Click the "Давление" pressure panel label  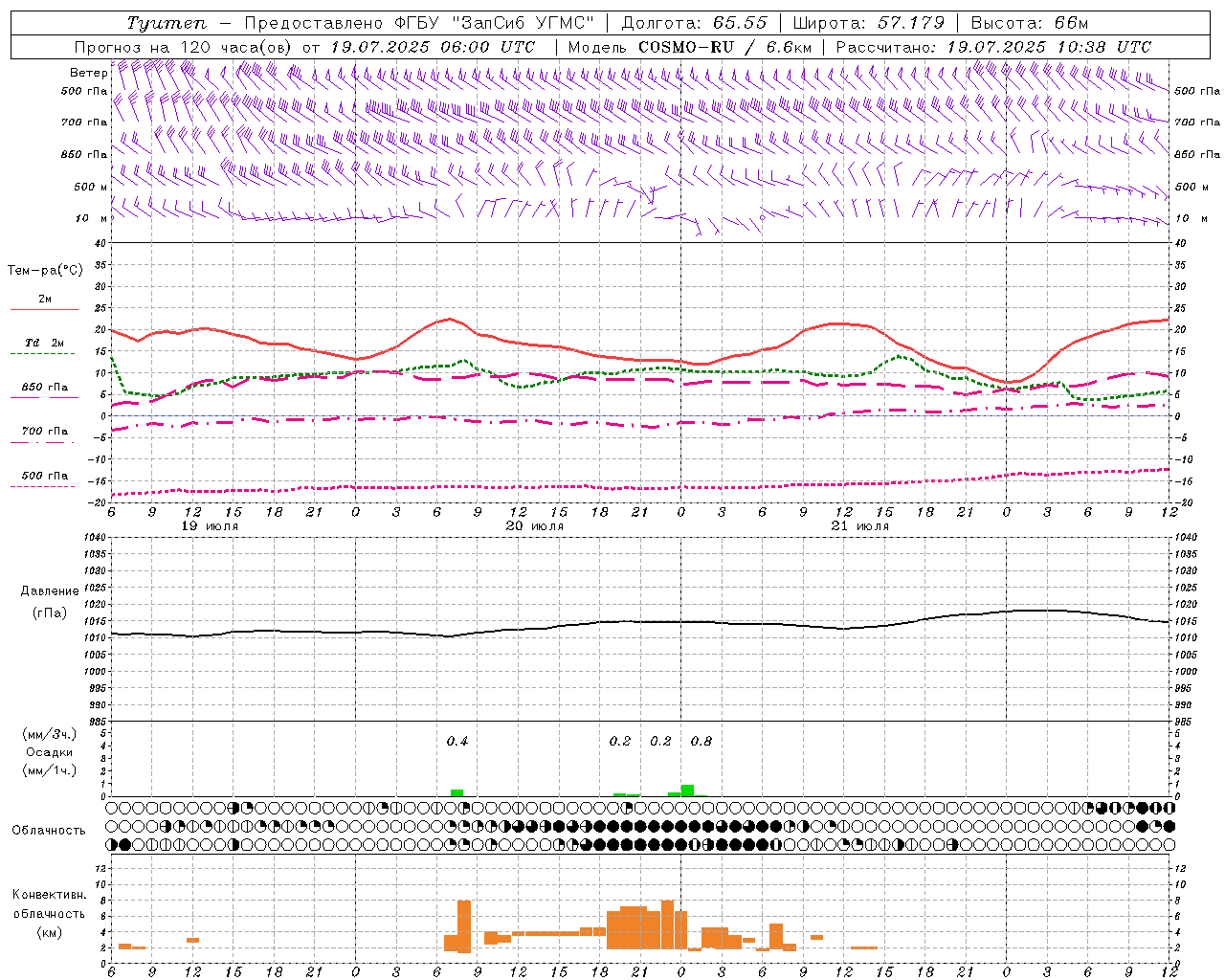(50, 591)
